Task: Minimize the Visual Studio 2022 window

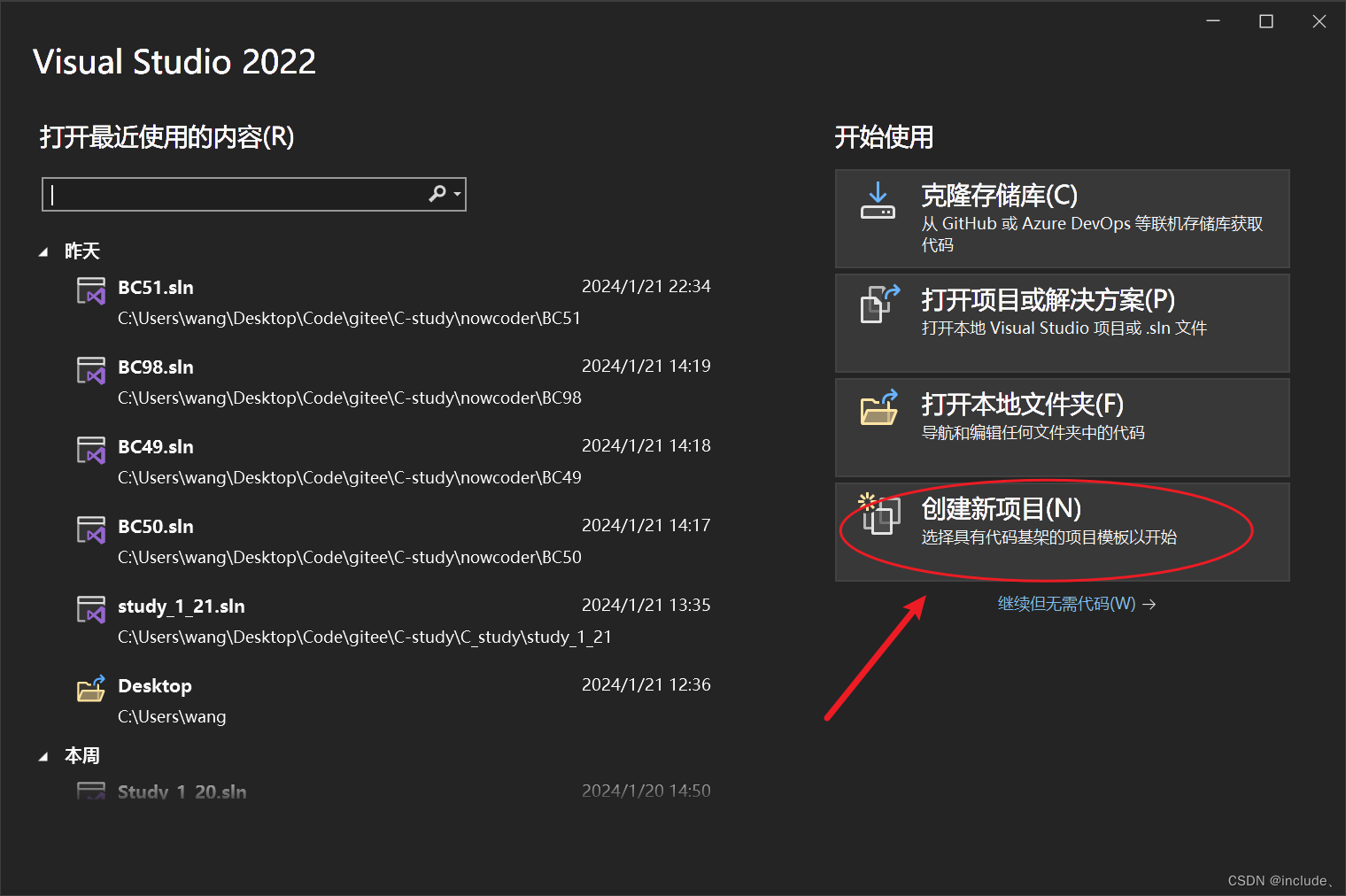Action: pos(1213,21)
